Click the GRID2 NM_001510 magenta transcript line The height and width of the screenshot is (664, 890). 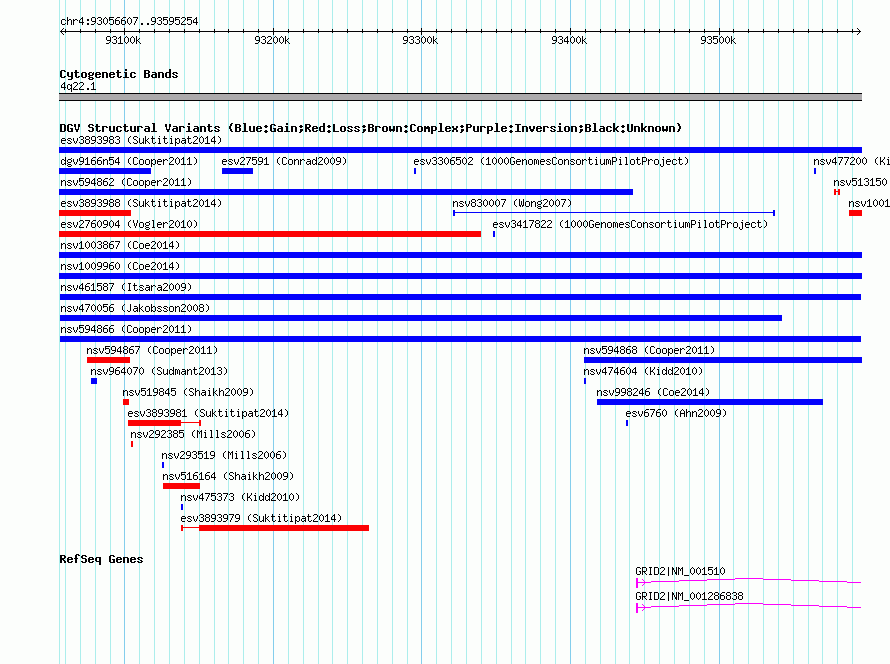point(749,581)
